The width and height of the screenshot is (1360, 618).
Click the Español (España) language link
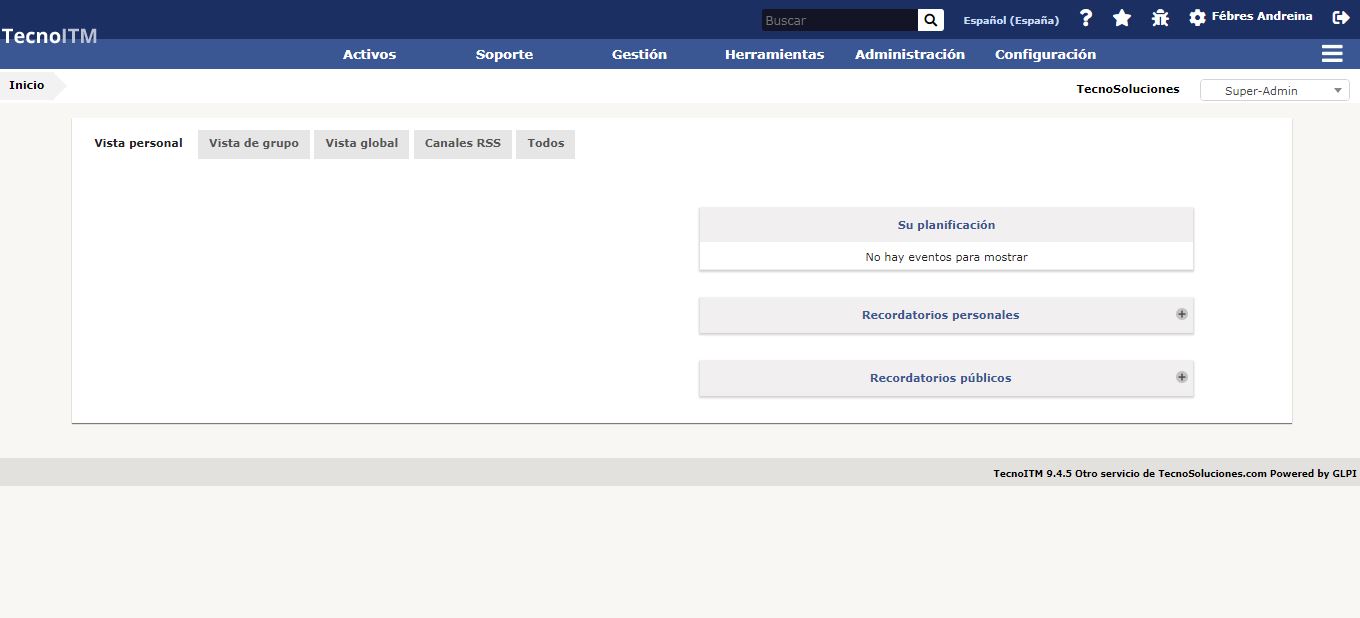(1011, 20)
